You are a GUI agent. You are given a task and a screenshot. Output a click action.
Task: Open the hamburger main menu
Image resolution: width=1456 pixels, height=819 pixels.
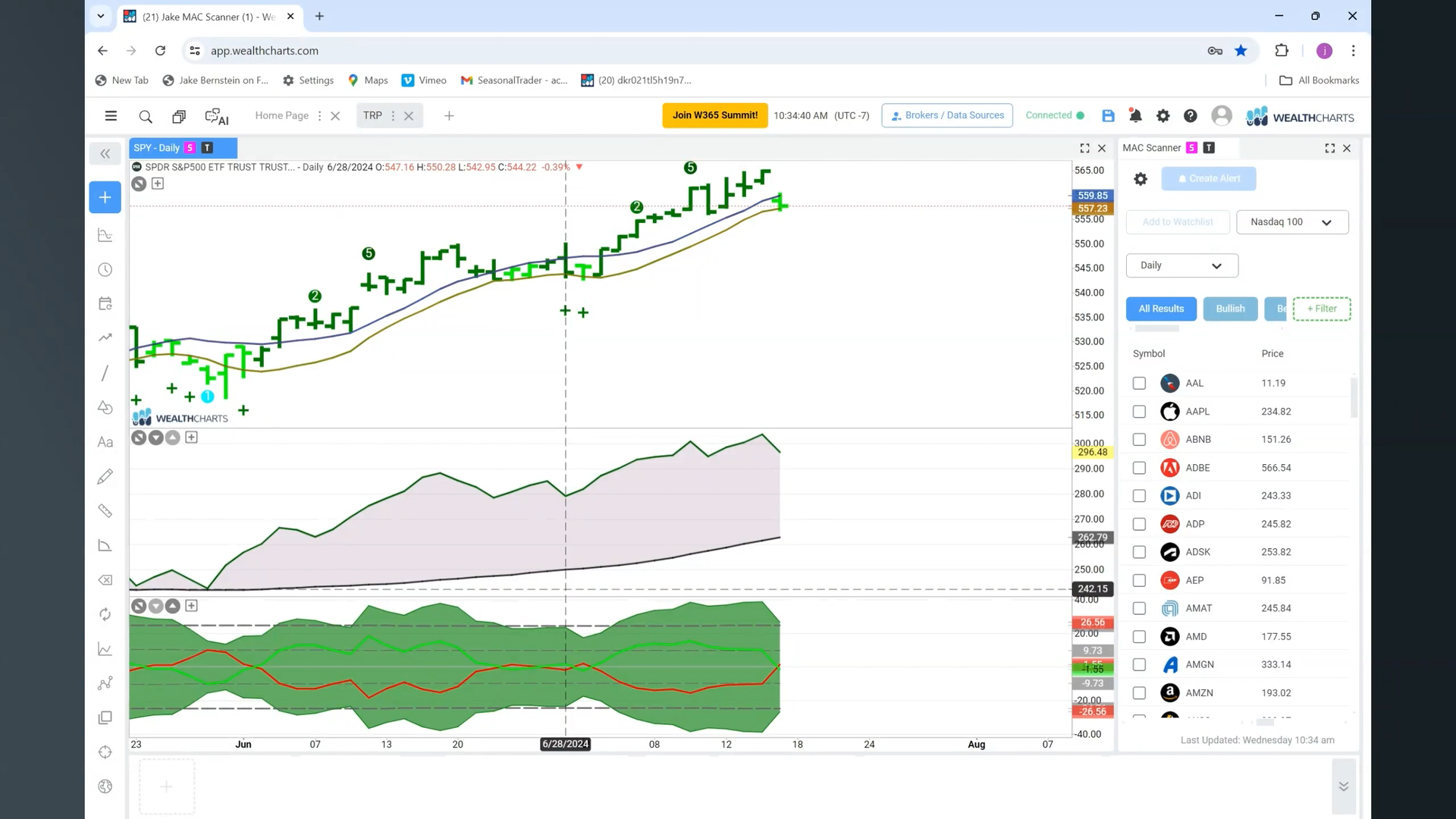111,116
